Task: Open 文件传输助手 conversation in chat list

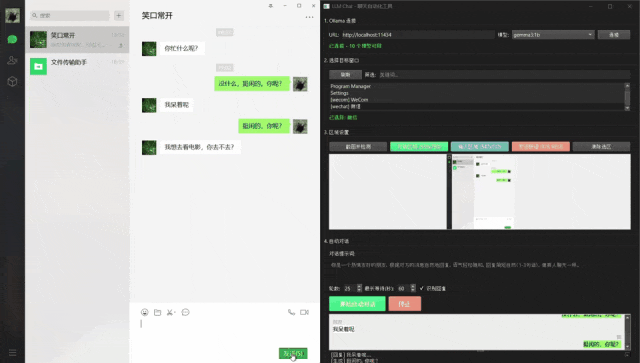Action: click(78, 66)
